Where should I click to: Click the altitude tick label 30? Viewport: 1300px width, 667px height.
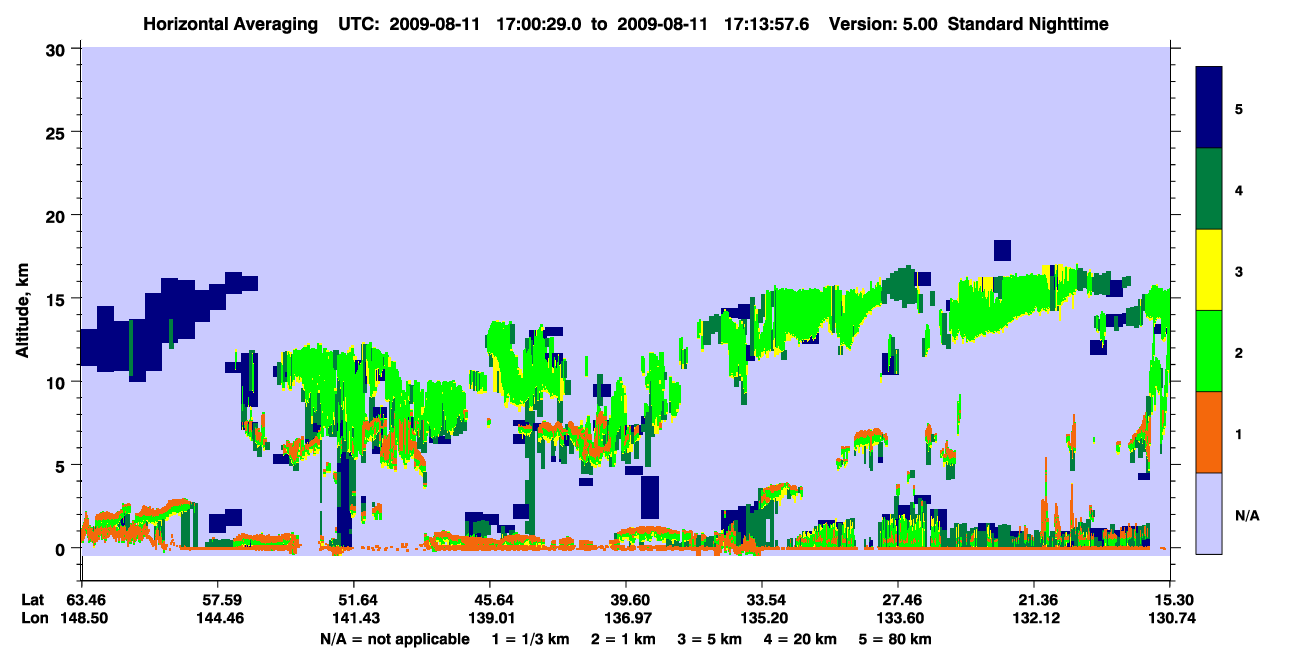(58, 49)
